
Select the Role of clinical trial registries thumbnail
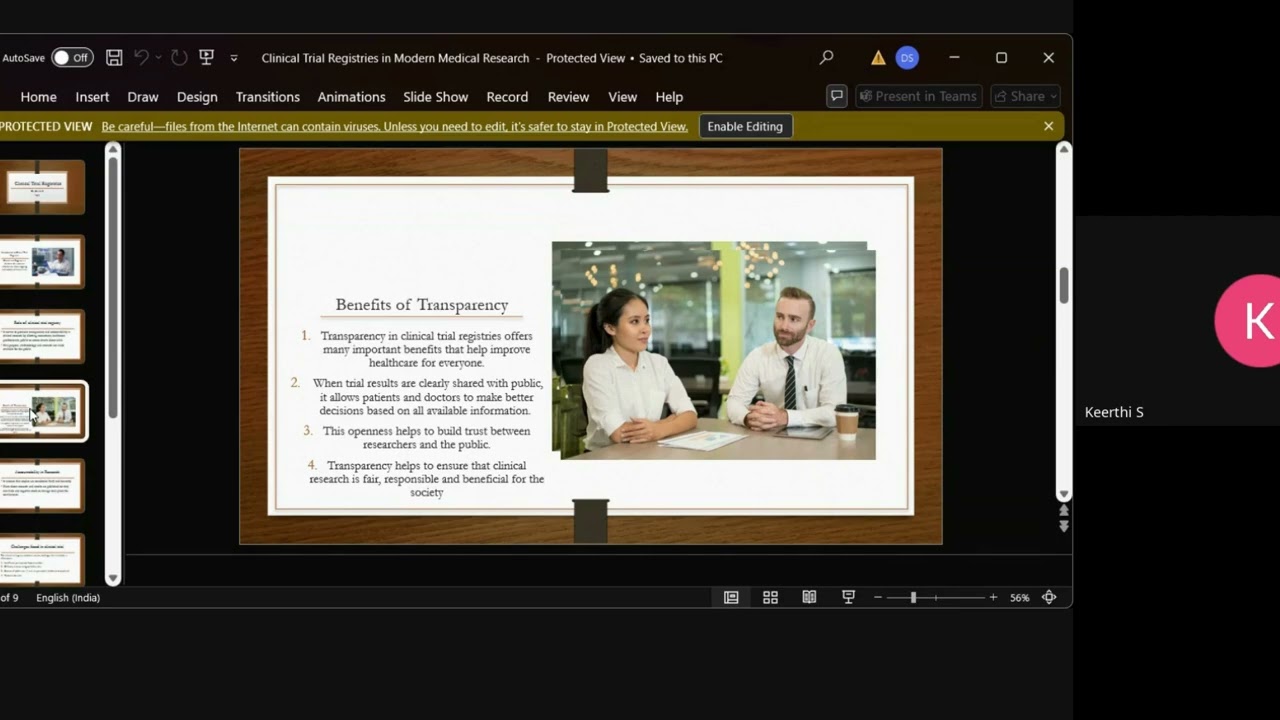pos(41,336)
